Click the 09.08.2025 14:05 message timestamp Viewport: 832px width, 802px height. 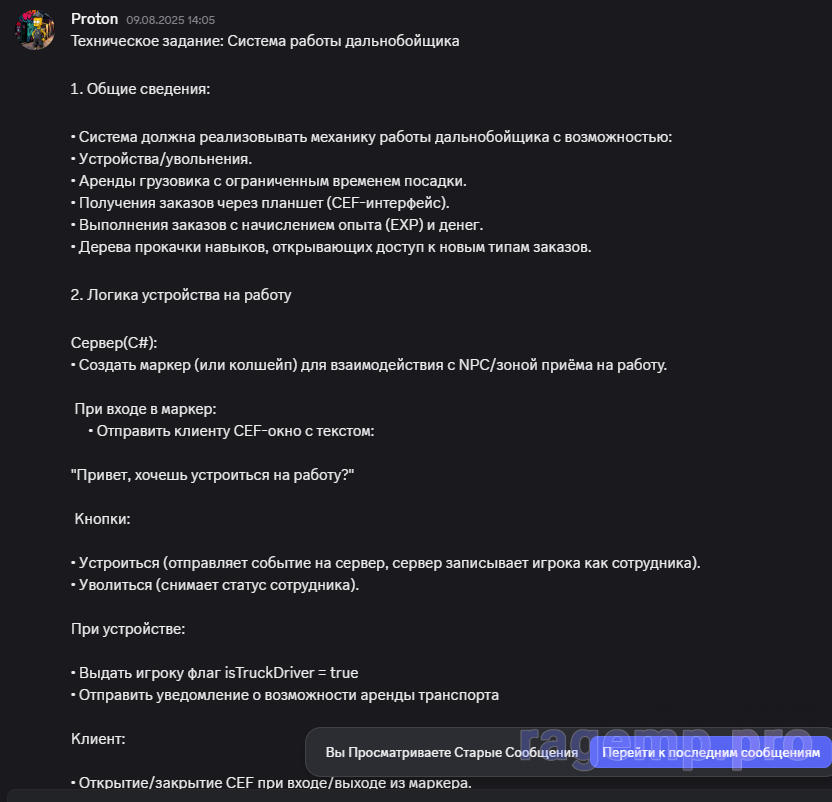[x=170, y=20]
